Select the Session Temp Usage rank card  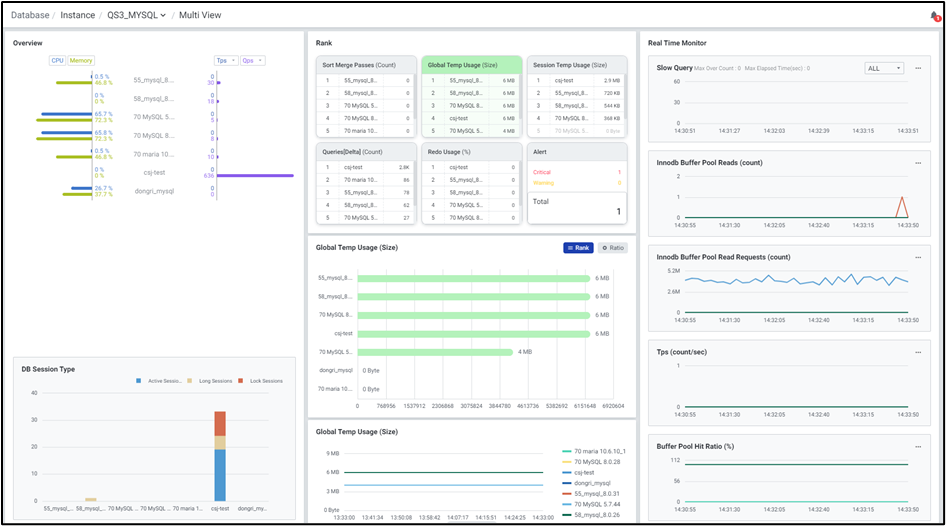[x=576, y=64]
